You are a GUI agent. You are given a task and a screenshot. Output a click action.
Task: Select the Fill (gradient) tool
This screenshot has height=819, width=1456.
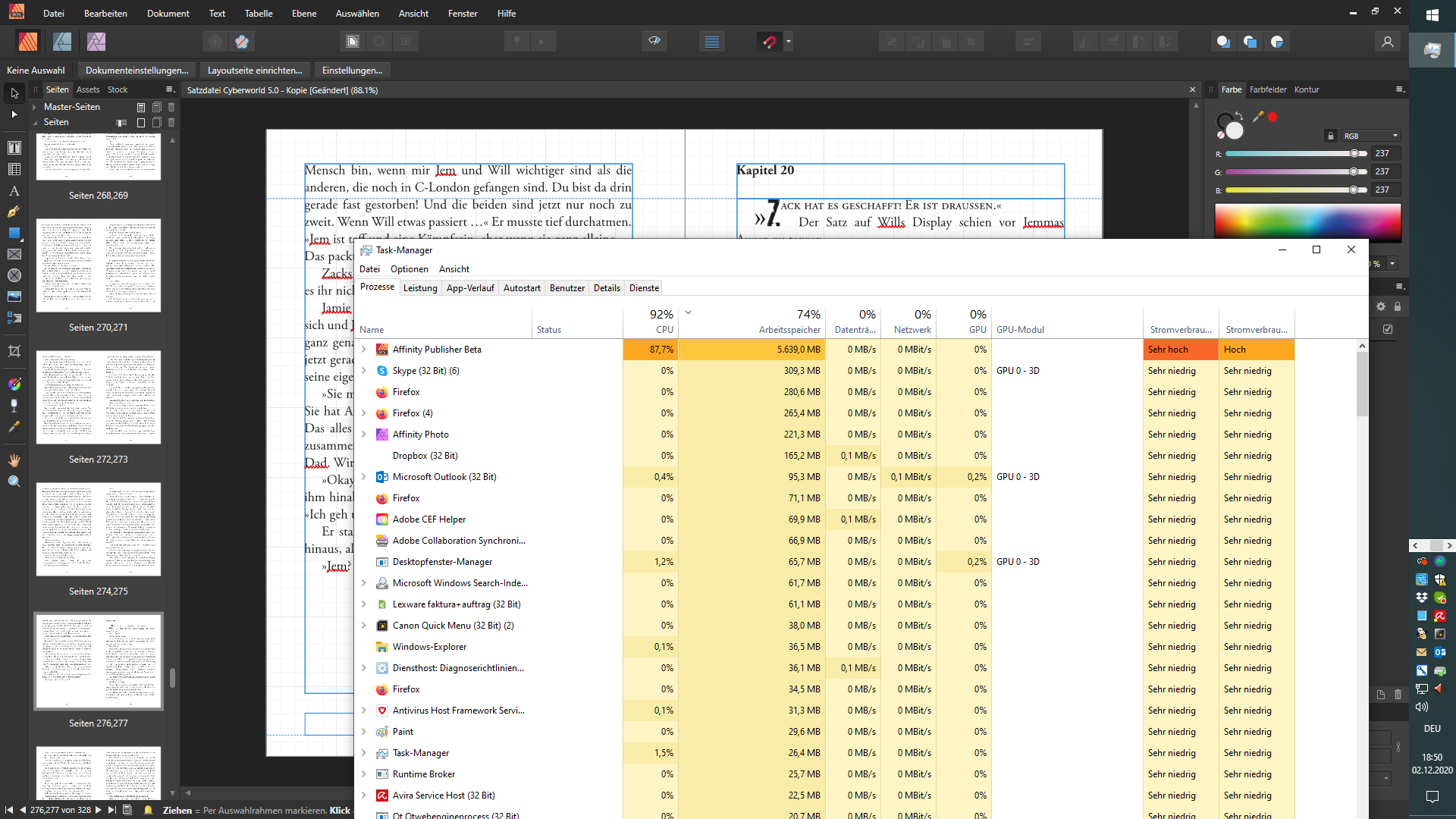pos(14,384)
